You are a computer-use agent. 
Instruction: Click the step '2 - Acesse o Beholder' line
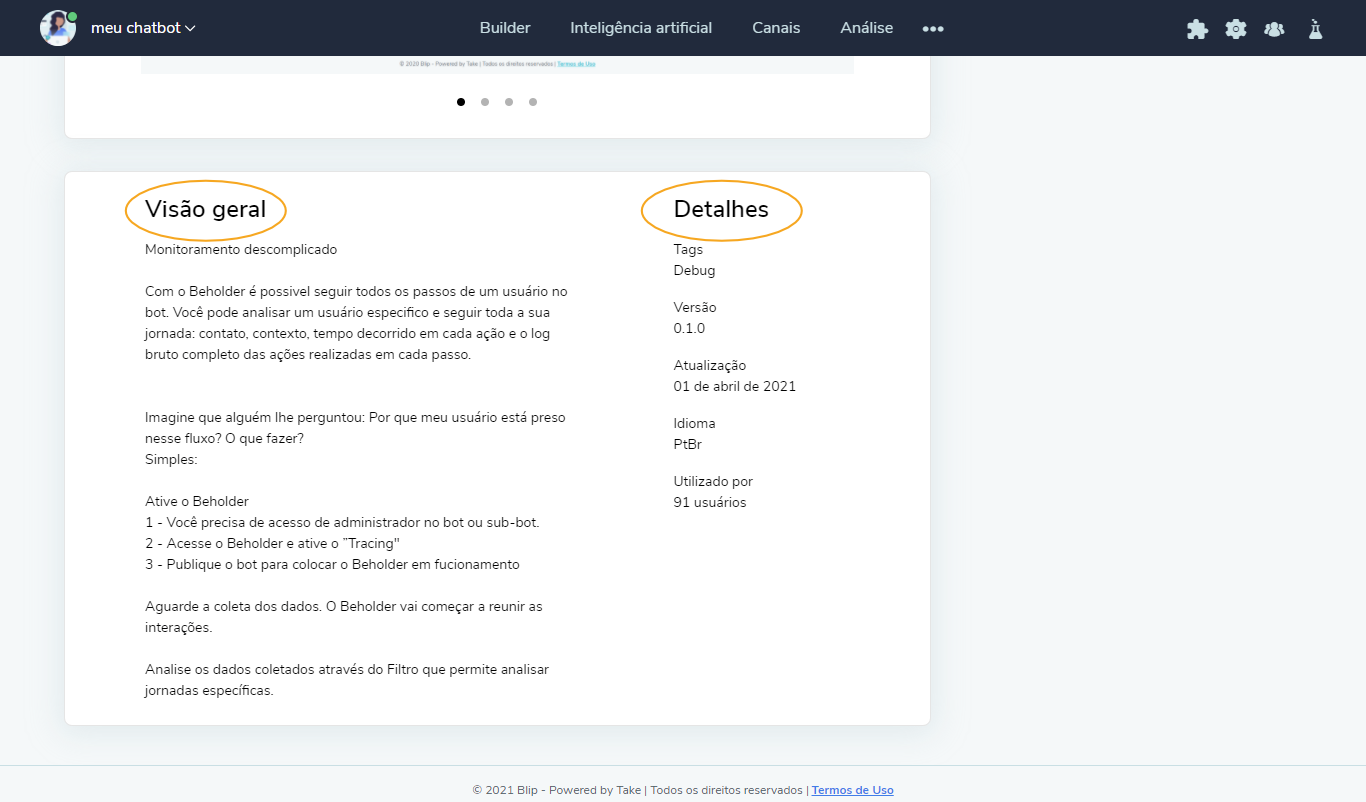(272, 543)
